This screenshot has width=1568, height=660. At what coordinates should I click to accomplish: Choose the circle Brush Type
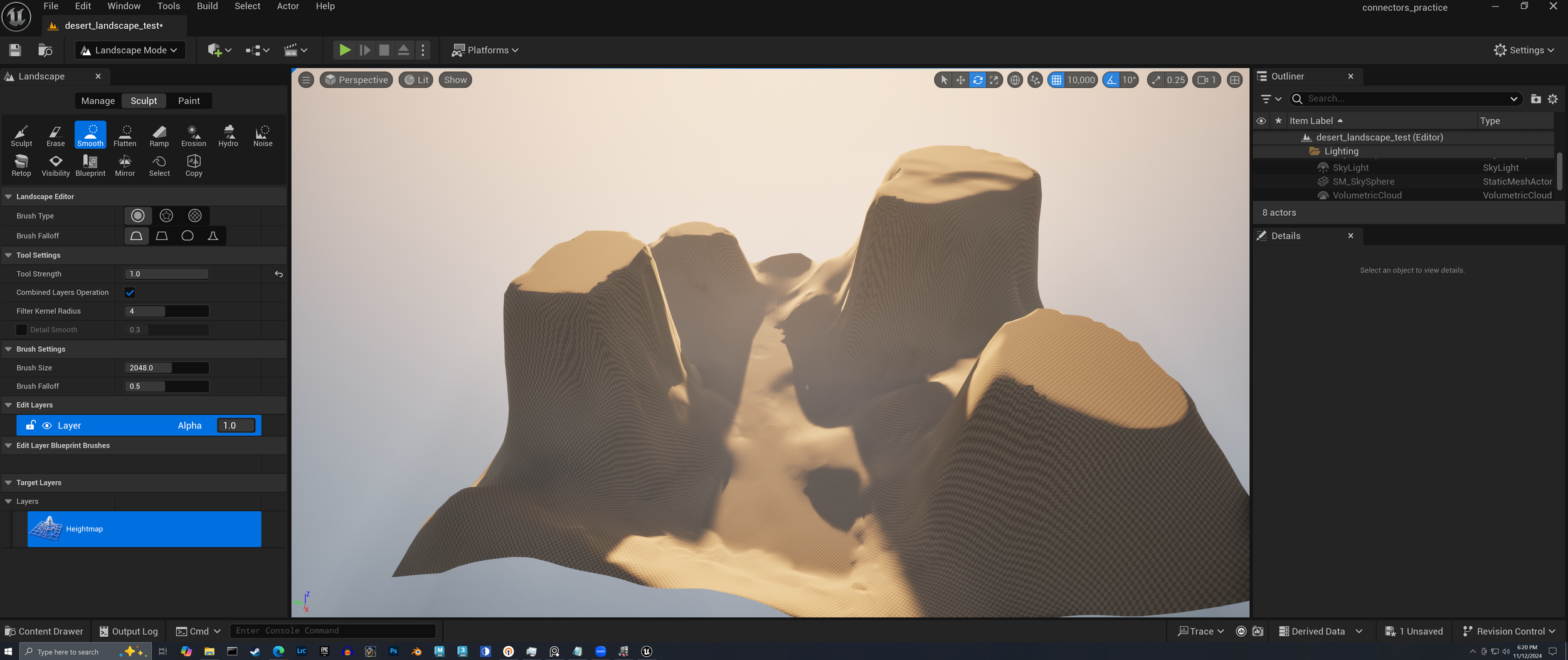(x=138, y=216)
